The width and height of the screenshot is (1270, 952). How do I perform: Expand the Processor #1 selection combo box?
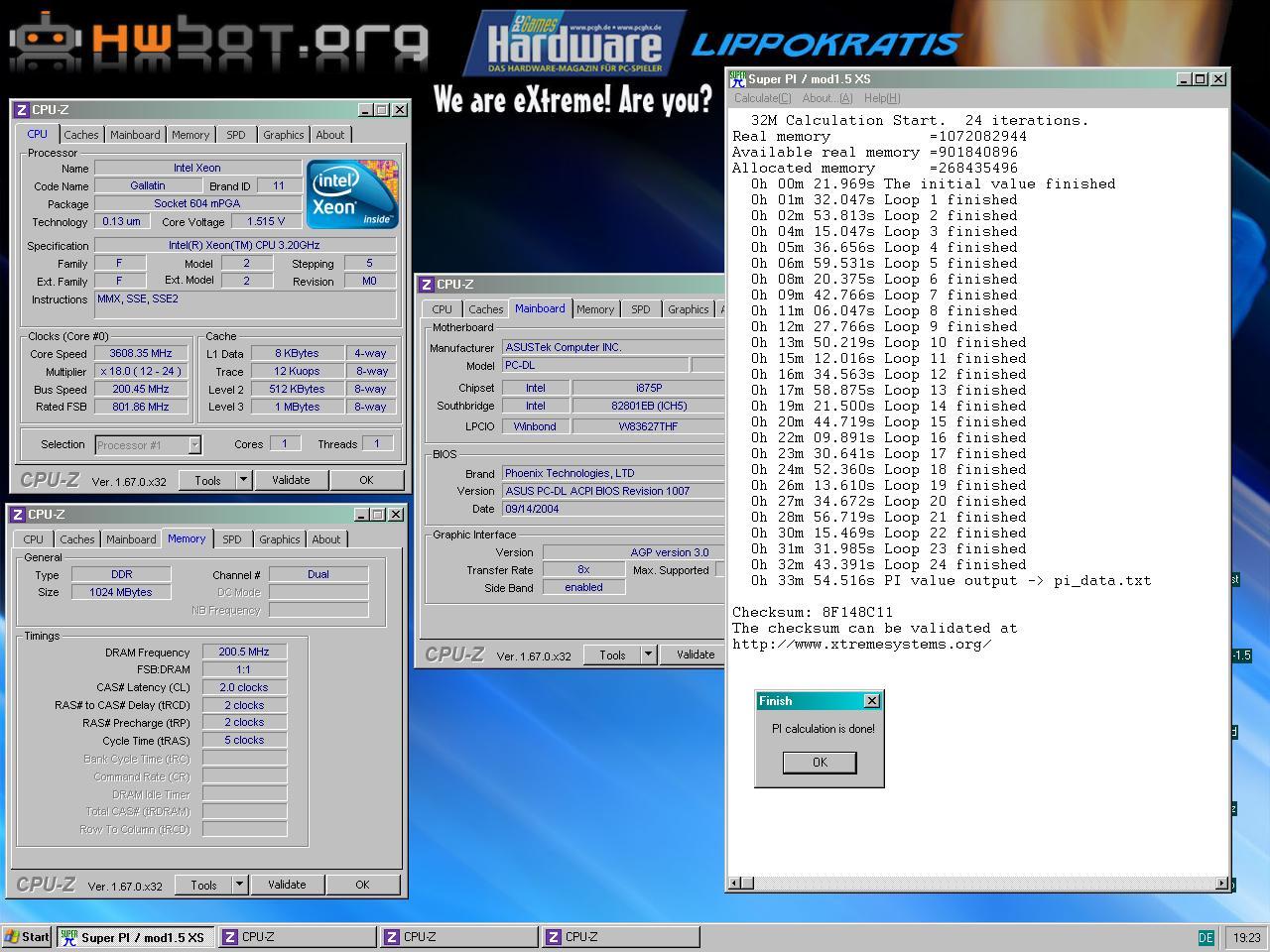point(194,445)
